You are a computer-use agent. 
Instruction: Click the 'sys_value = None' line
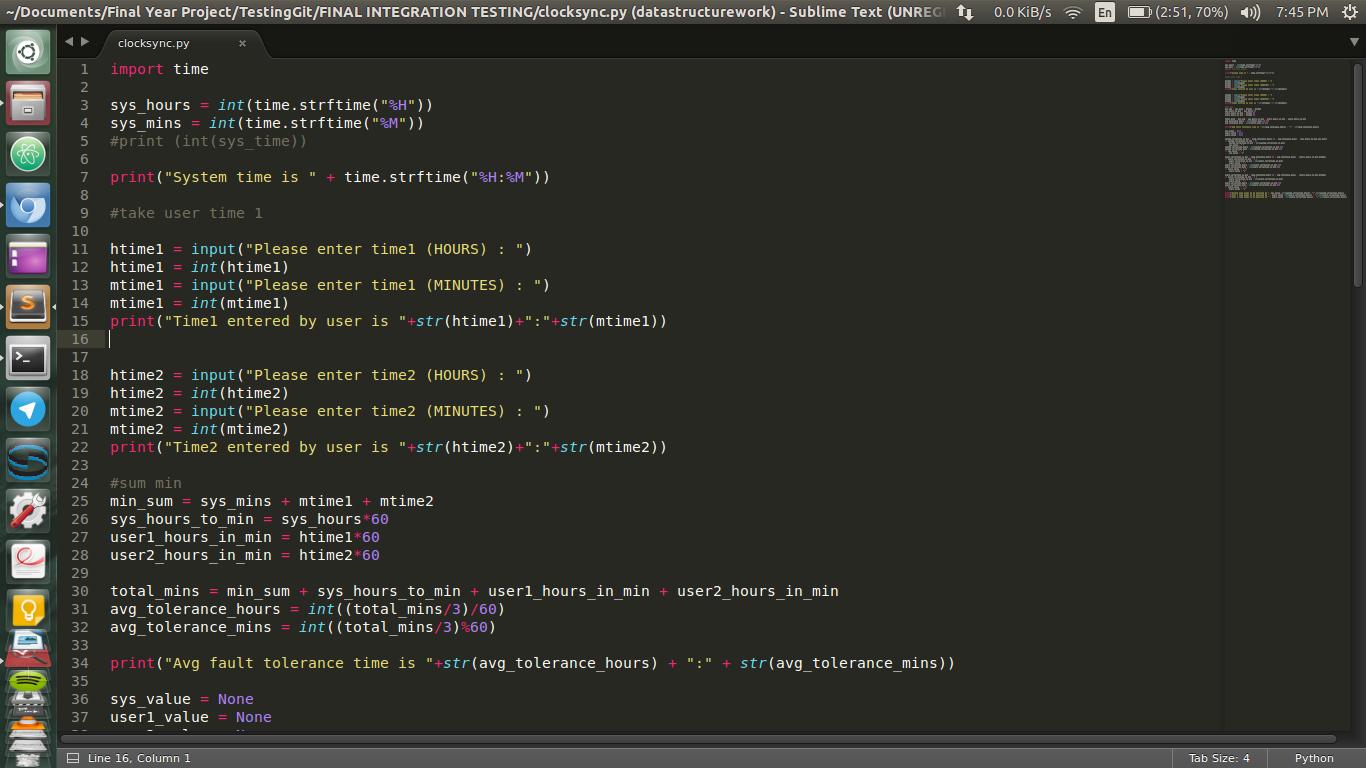coord(182,699)
